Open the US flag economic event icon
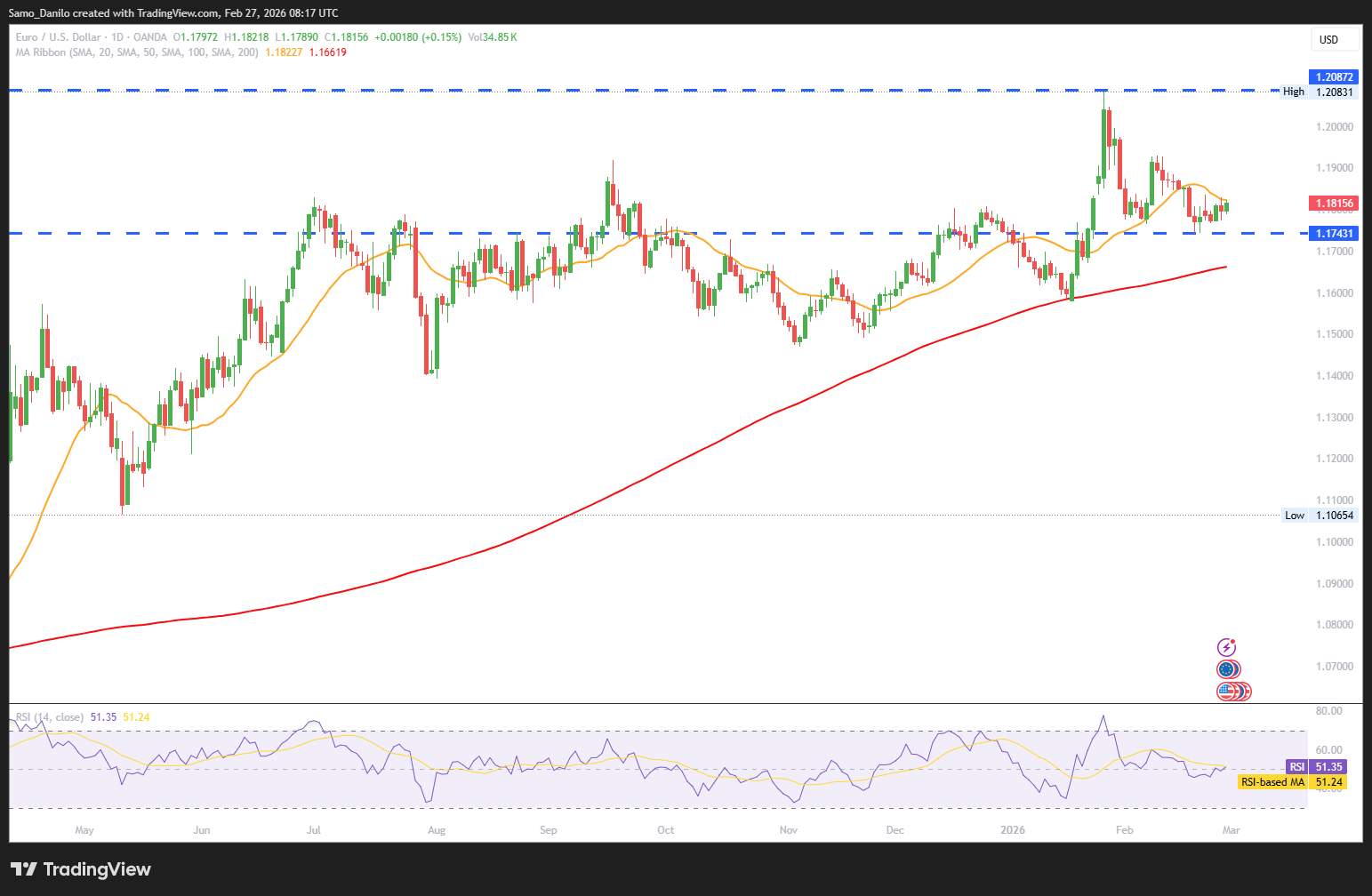 pyautogui.click(x=1229, y=691)
